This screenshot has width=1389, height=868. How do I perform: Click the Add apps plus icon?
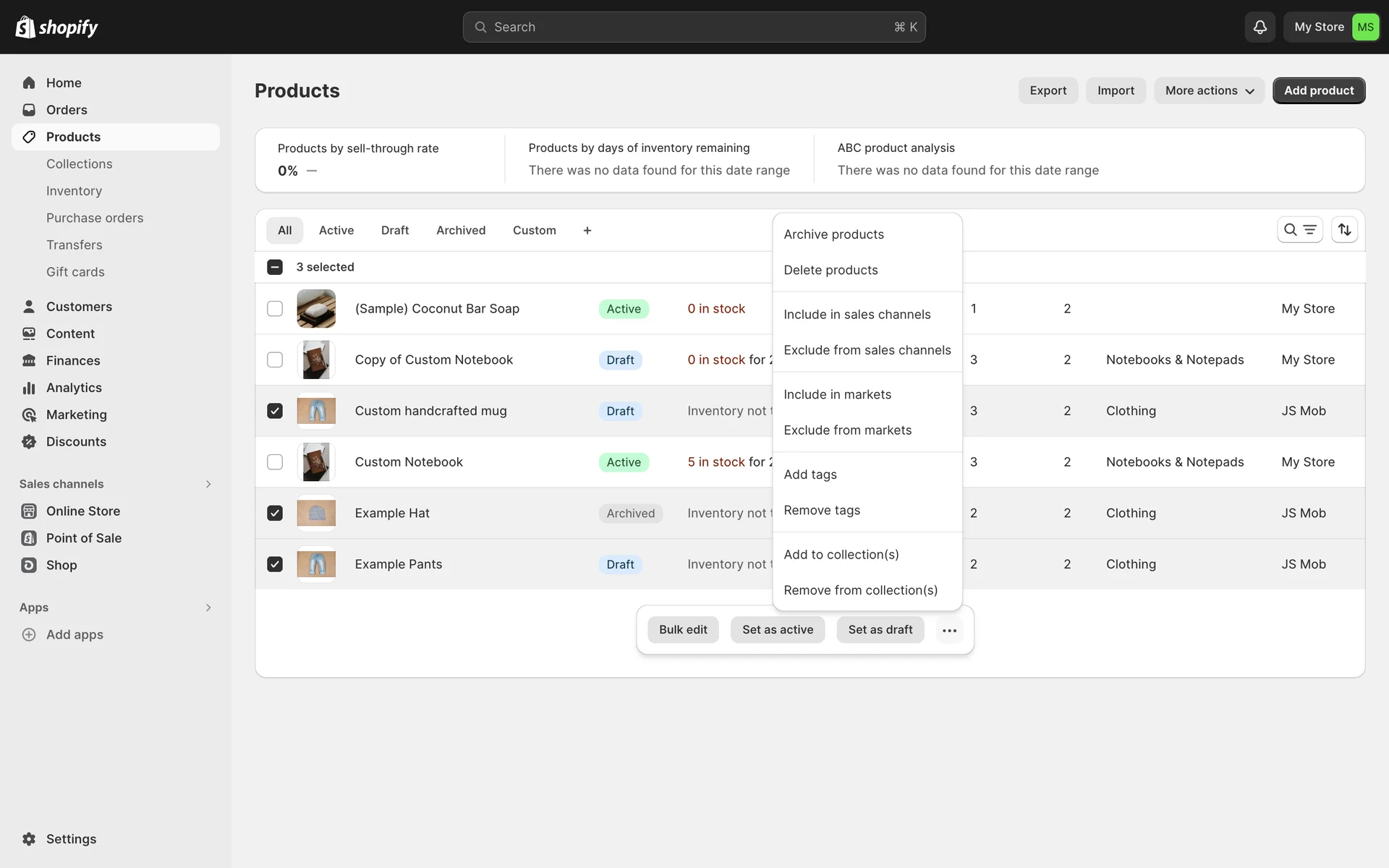pos(29,634)
